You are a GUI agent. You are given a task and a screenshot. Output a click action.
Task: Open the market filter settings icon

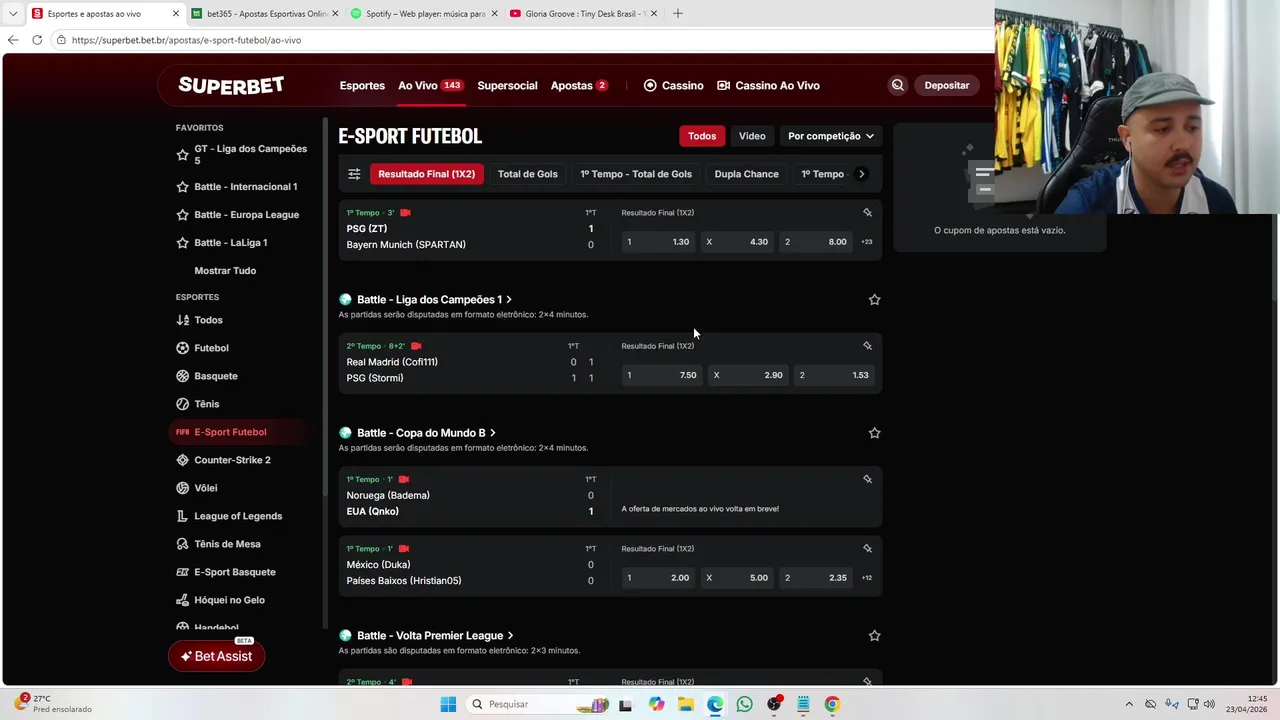click(354, 174)
